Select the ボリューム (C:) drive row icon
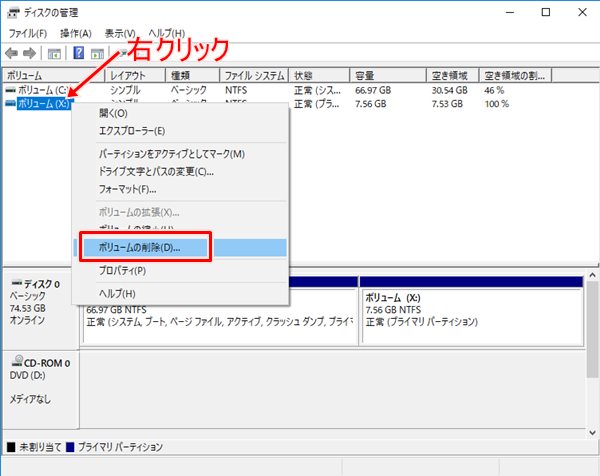This screenshot has height=476, width=600. [11, 90]
